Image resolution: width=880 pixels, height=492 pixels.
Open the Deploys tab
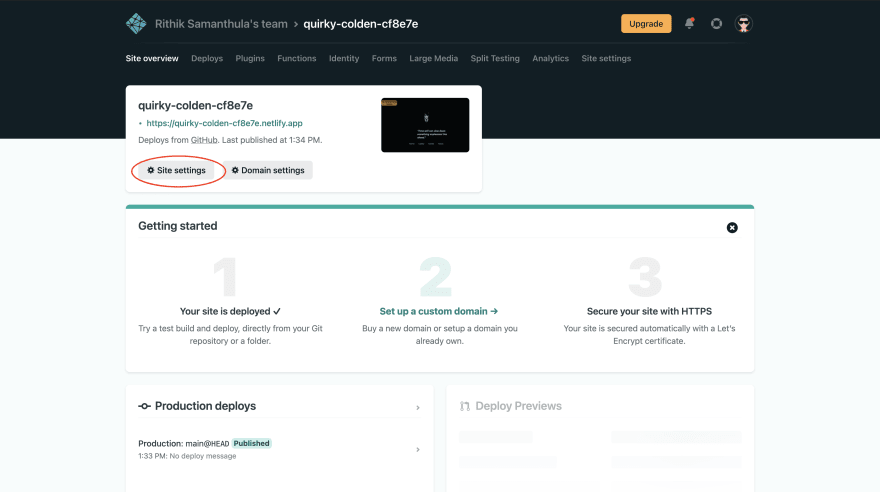point(207,58)
